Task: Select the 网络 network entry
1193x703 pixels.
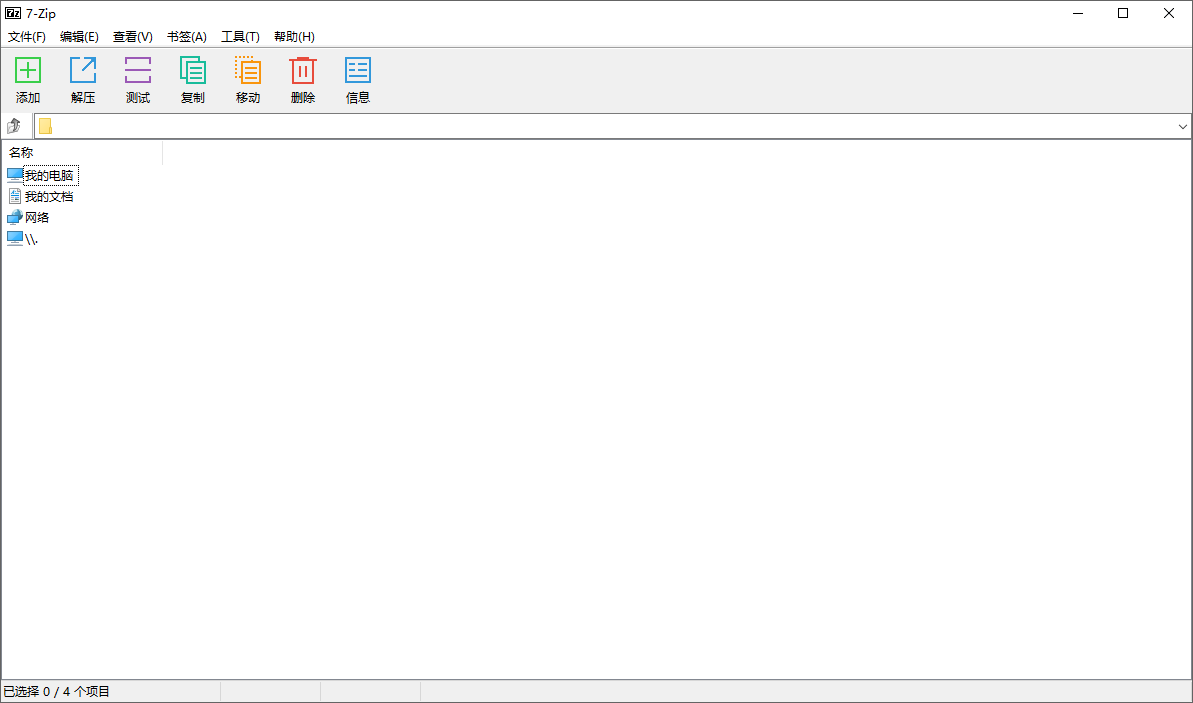Action: (x=37, y=217)
